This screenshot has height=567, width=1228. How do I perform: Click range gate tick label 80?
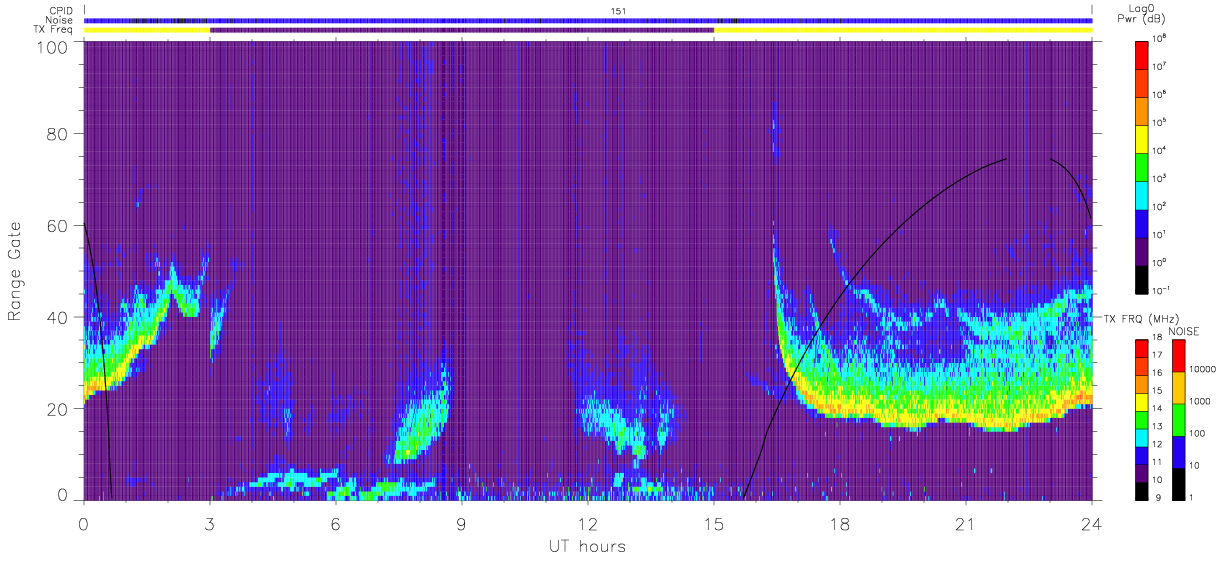coord(57,133)
